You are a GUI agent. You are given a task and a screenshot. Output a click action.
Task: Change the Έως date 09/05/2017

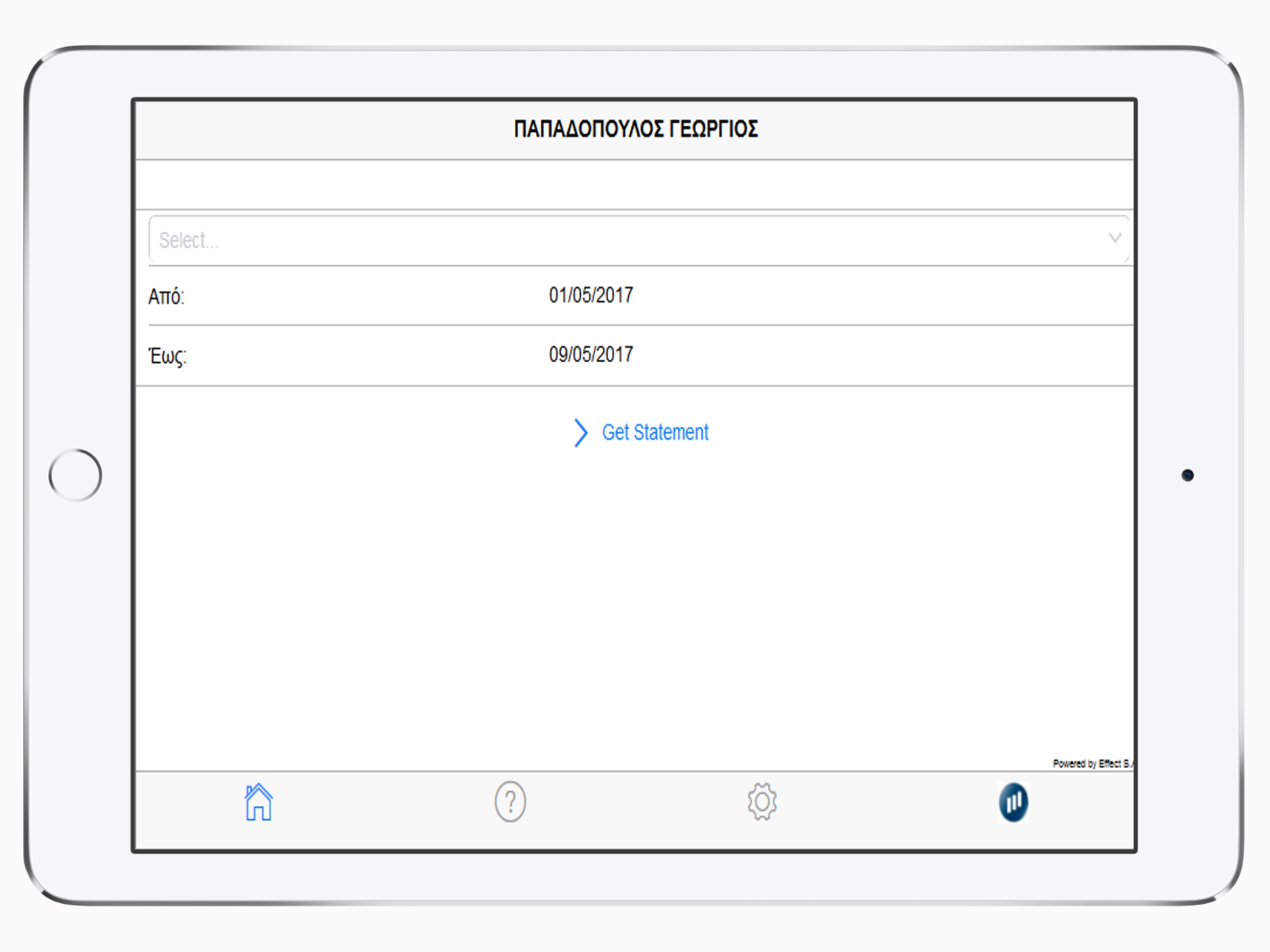click(591, 354)
